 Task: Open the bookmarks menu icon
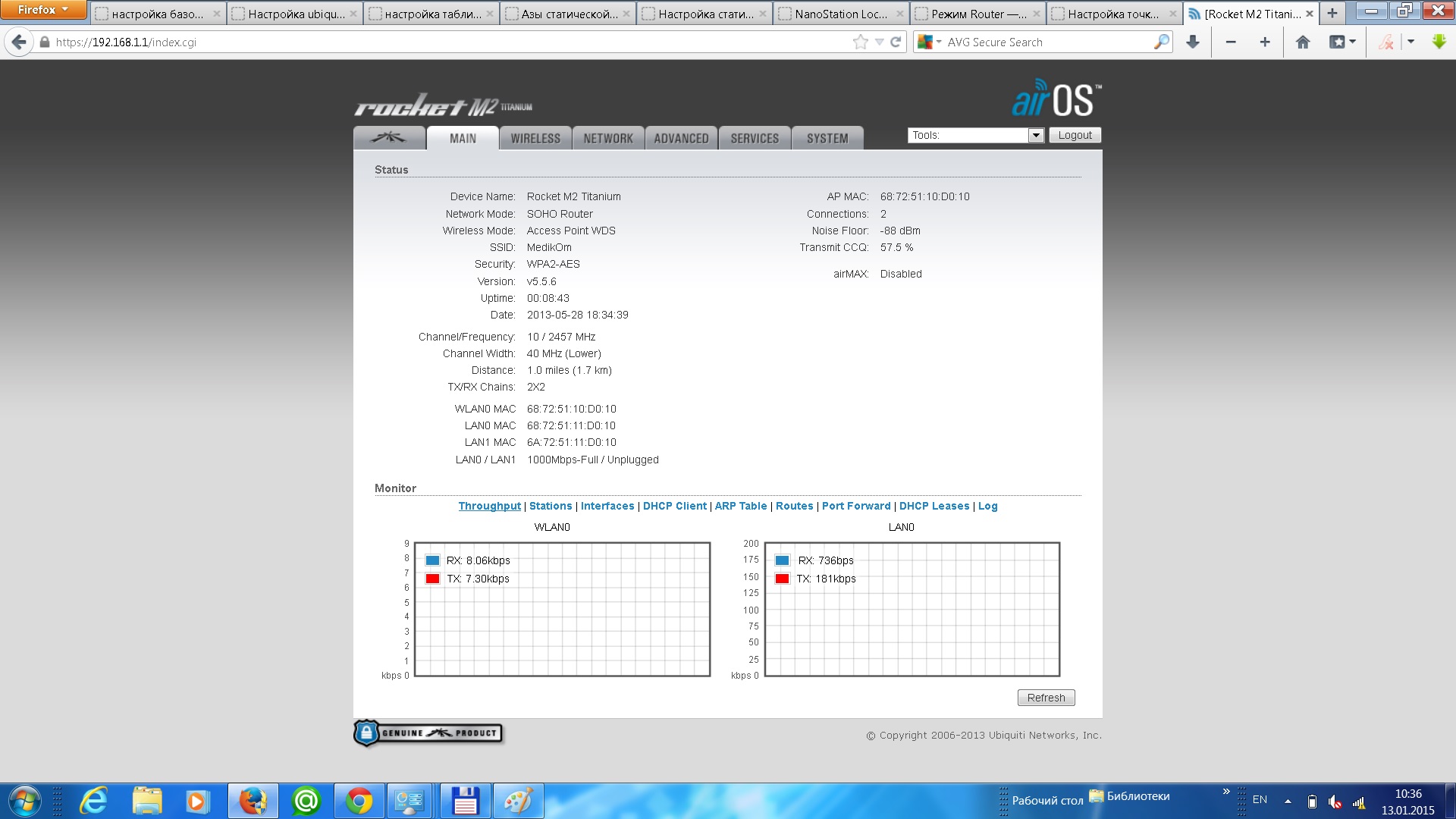[x=1341, y=42]
